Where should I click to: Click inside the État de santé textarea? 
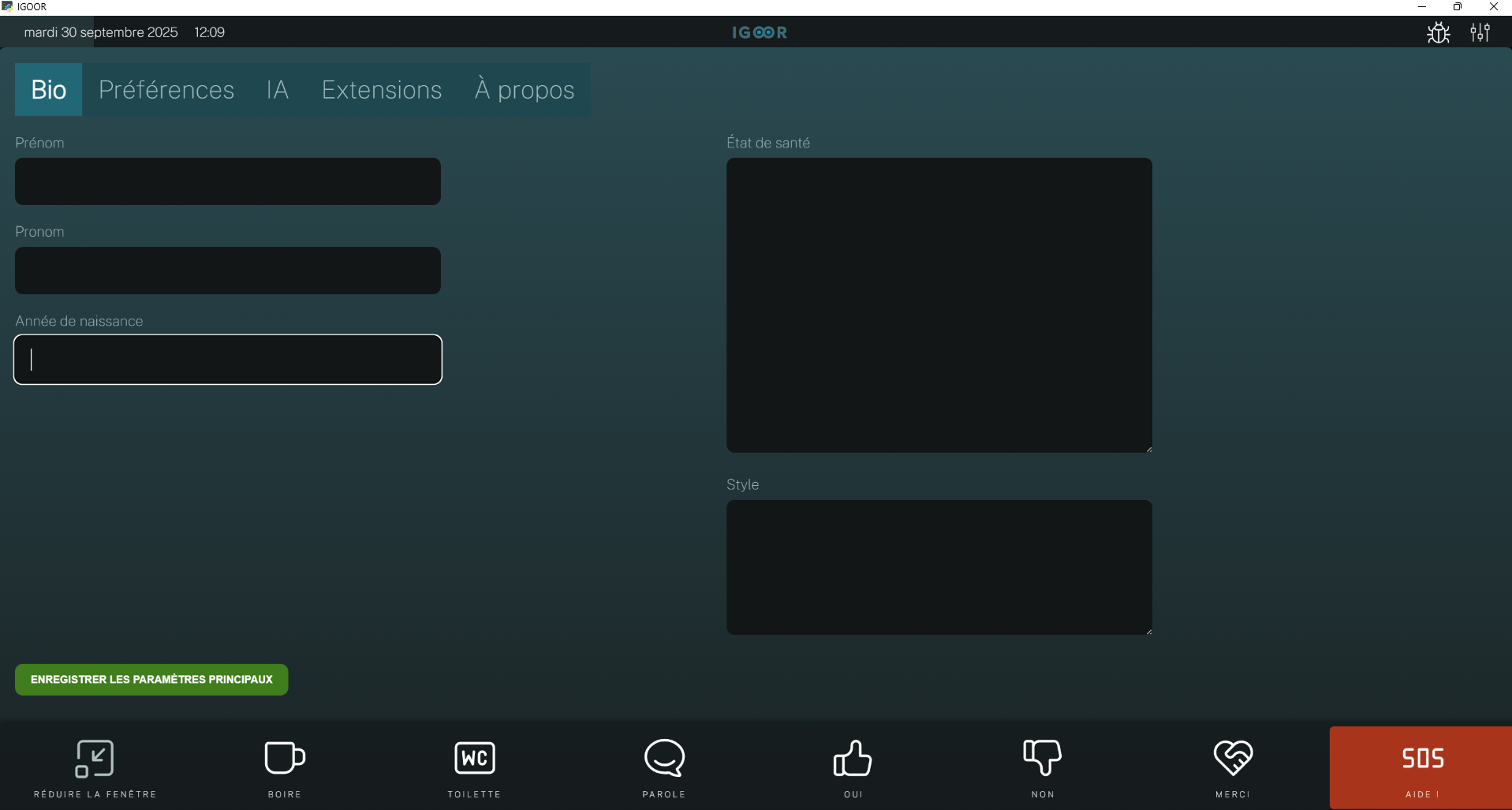[x=939, y=305]
